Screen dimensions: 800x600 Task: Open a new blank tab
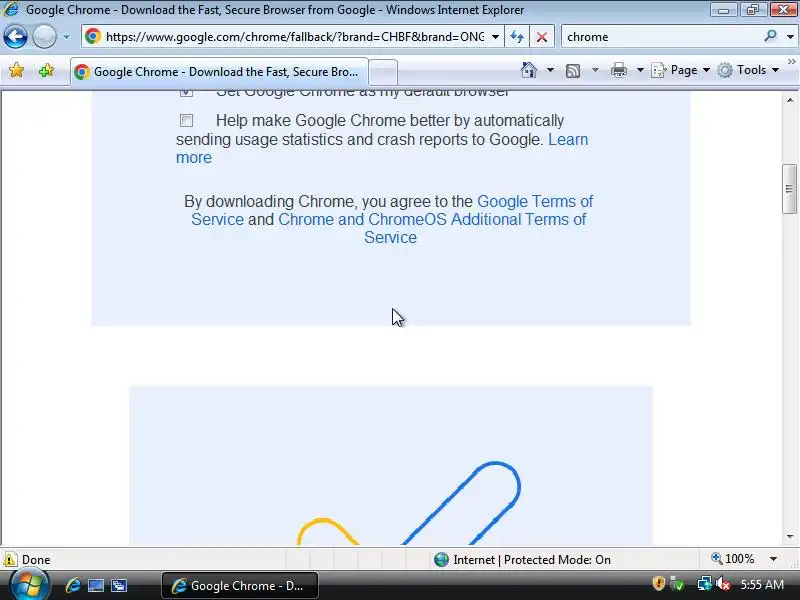click(383, 72)
